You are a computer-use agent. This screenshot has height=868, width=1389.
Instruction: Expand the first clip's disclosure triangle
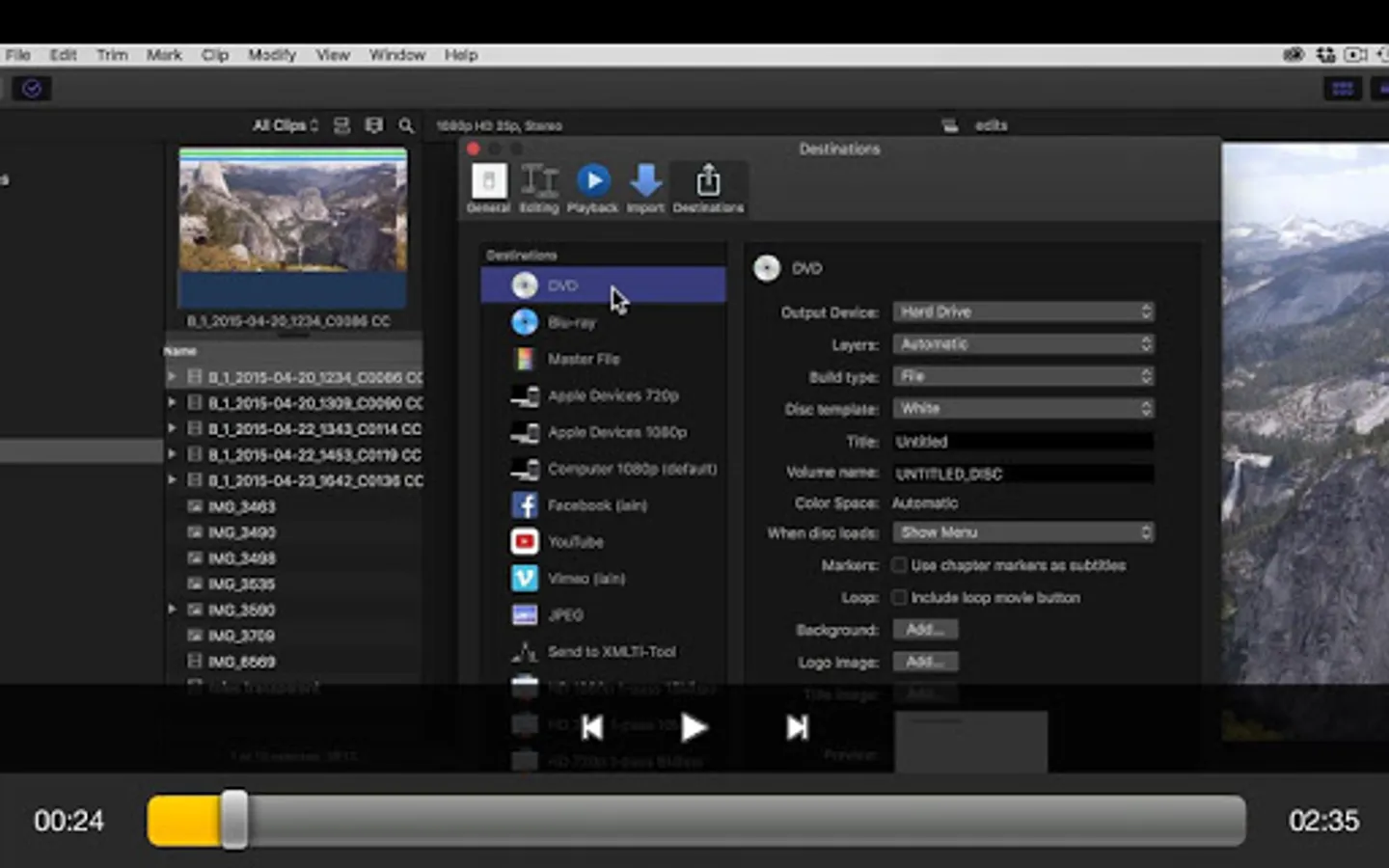(x=172, y=377)
